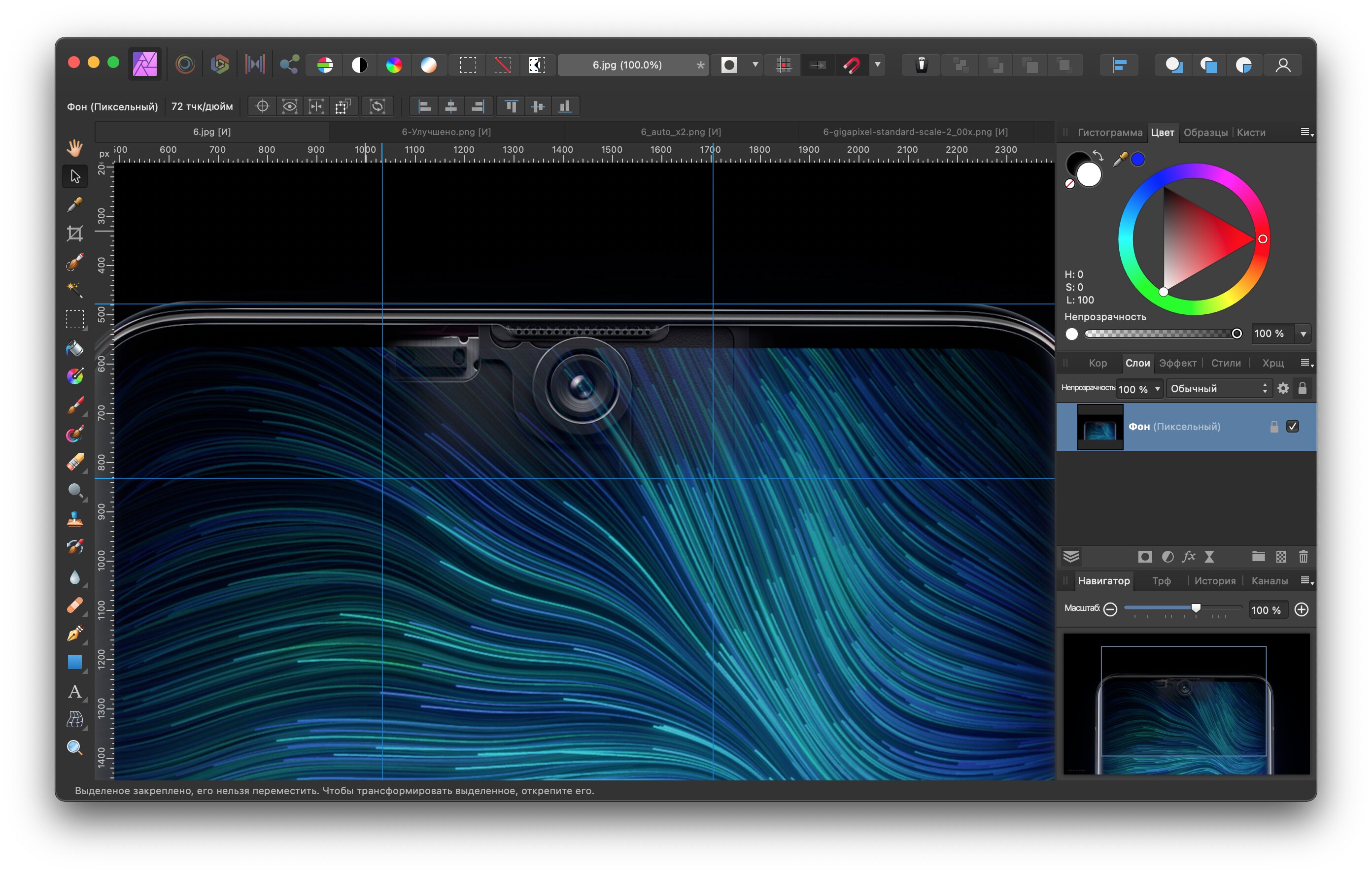The height and width of the screenshot is (874, 1372).
Task: Toggle lock button beside blend mode dropdown
Action: click(x=1303, y=389)
